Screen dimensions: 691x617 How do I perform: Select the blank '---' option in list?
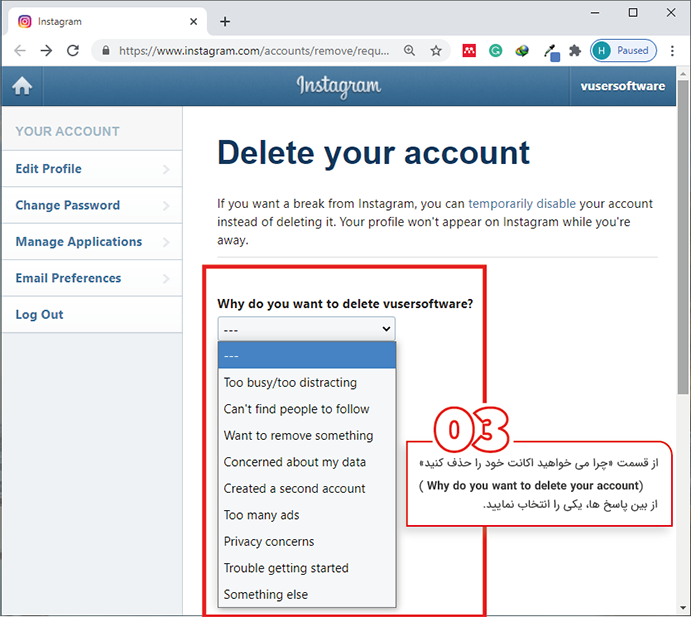coord(307,356)
